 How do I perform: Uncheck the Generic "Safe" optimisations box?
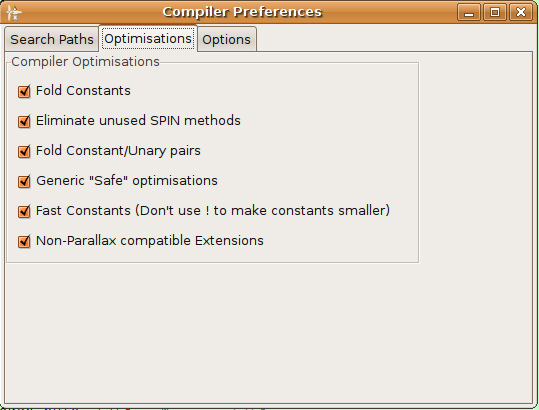pyautogui.click(x=24, y=181)
